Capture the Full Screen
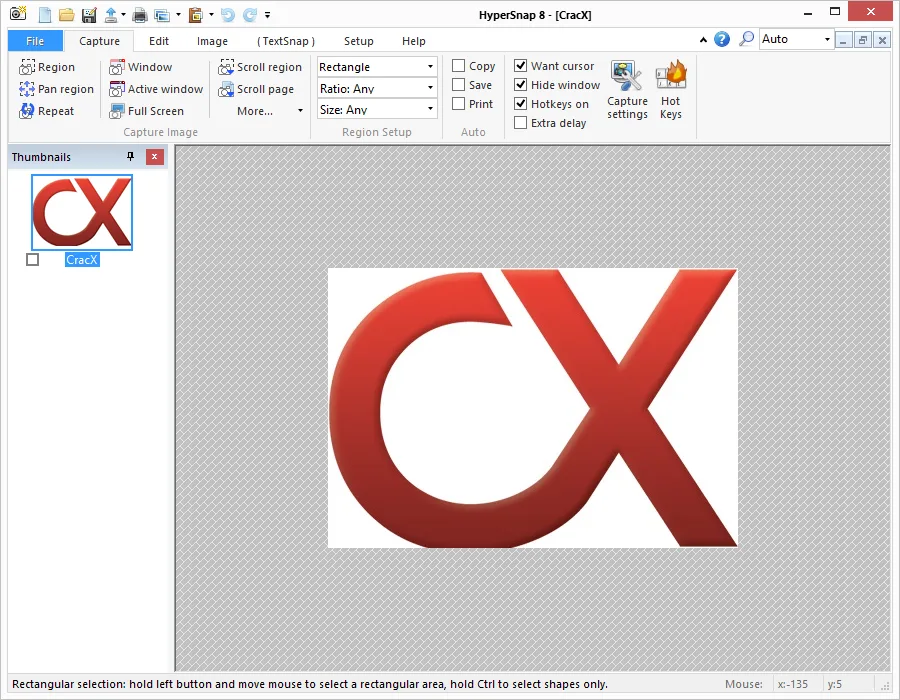This screenshot has height=700, width=900. pos(146,111)
